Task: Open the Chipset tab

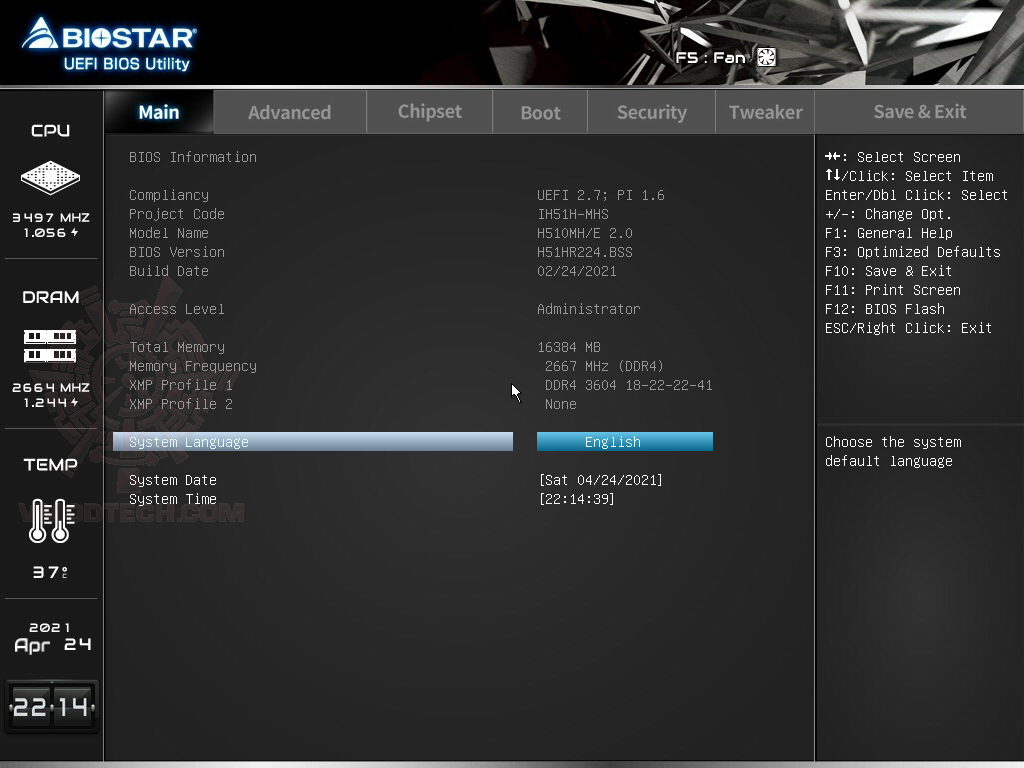Action: pyautogui.click(x=430, y=112)
